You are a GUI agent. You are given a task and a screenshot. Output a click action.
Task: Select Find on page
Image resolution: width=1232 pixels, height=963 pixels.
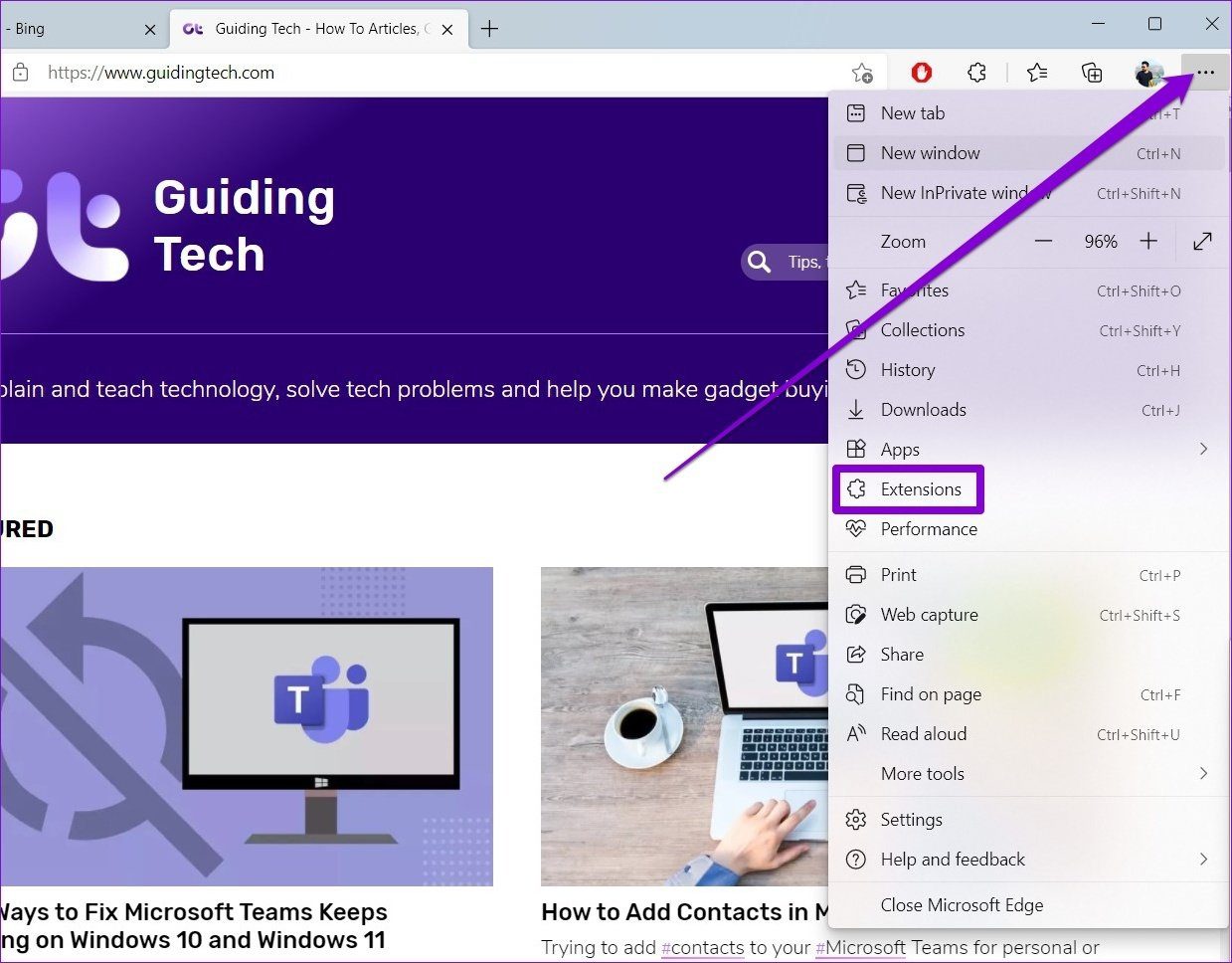pyautogui.click(x=1029, y=694)
